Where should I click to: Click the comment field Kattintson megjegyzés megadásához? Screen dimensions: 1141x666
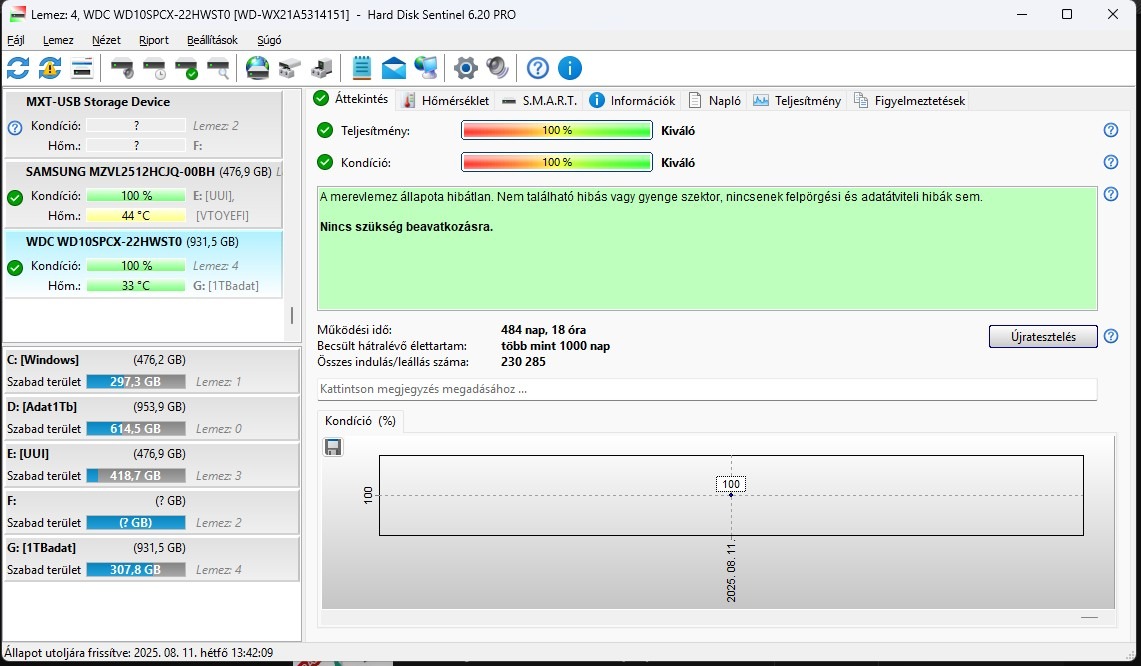pyautogui.click(x=707, y=389)
